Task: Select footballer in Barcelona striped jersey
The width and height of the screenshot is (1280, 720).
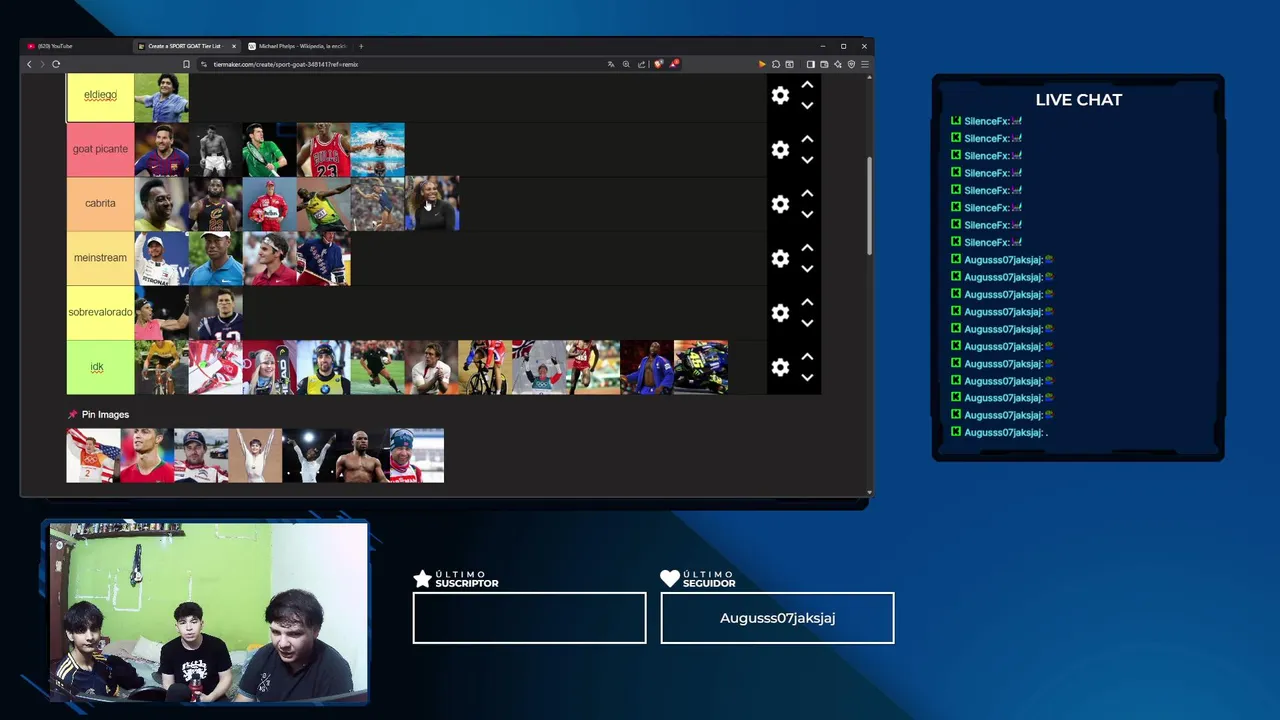Action: pos(161,149)
